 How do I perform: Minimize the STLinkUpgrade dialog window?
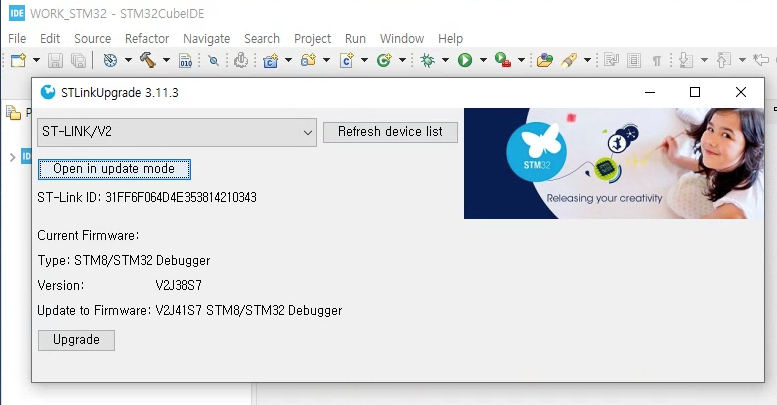[x=650, y=92]
